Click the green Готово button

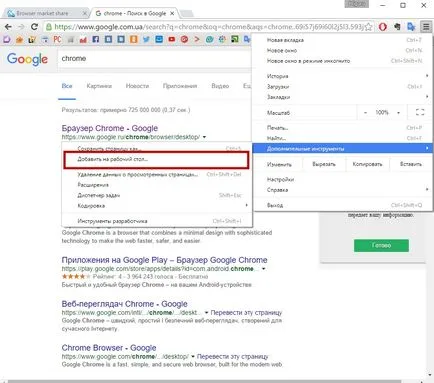pyautogui.click(x=381, y=245)
